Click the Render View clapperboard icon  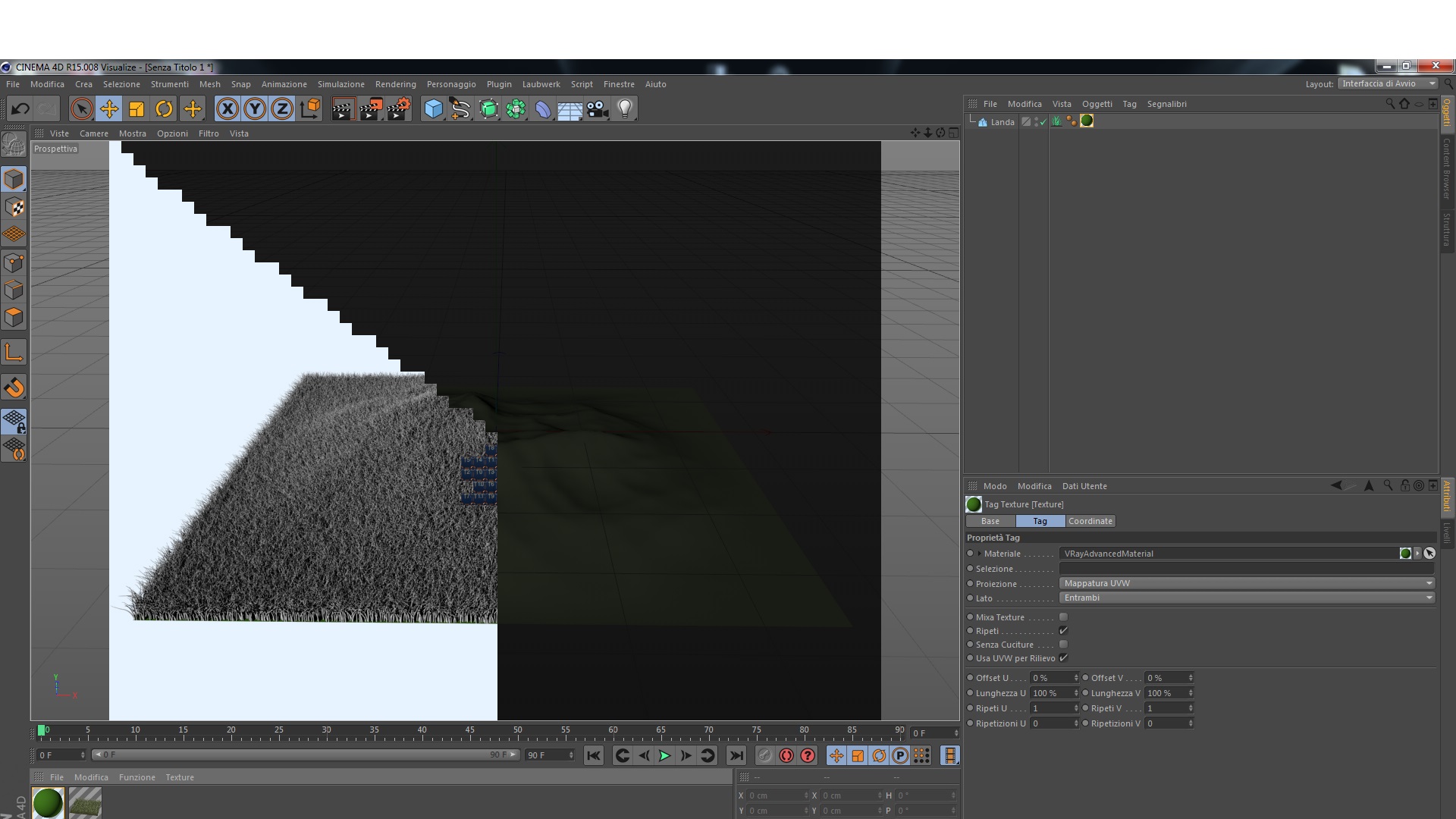point(343,109)
